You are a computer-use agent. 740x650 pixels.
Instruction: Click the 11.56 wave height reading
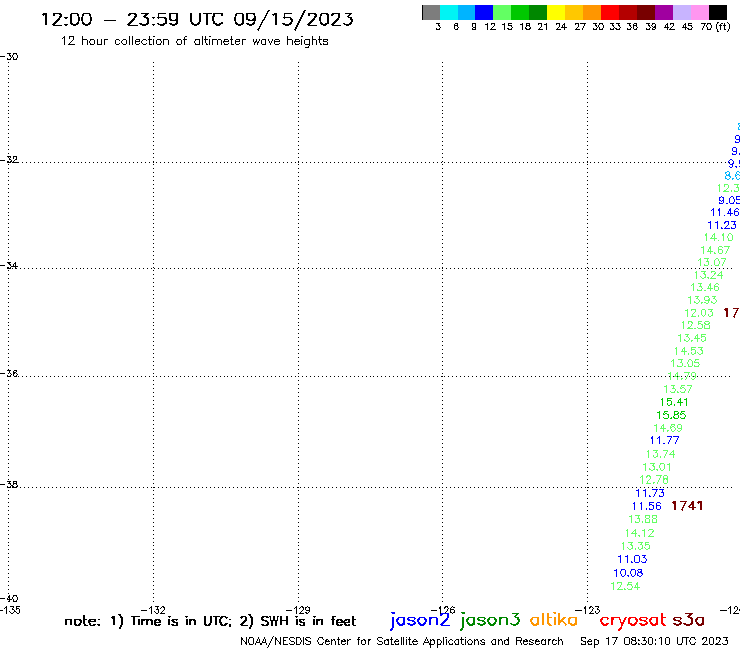click(647, 506)
